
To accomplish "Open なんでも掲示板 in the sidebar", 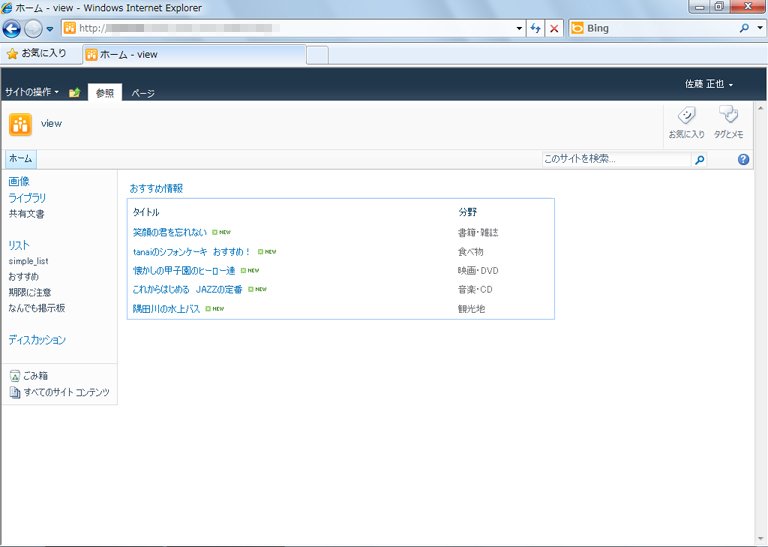I will coord(37,308).
